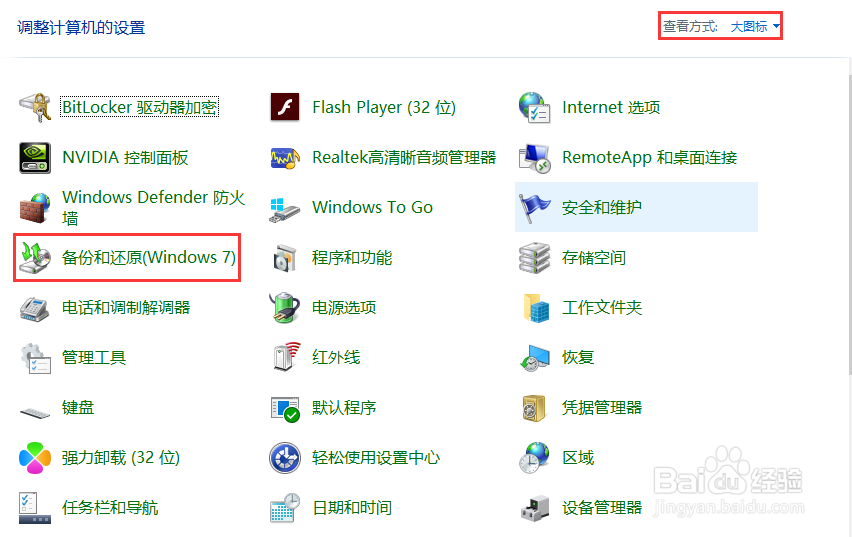This screenshot has height=537, width=852.
Task: Open the Realtek audio manager icon
Action: click(x=285, y=158)
